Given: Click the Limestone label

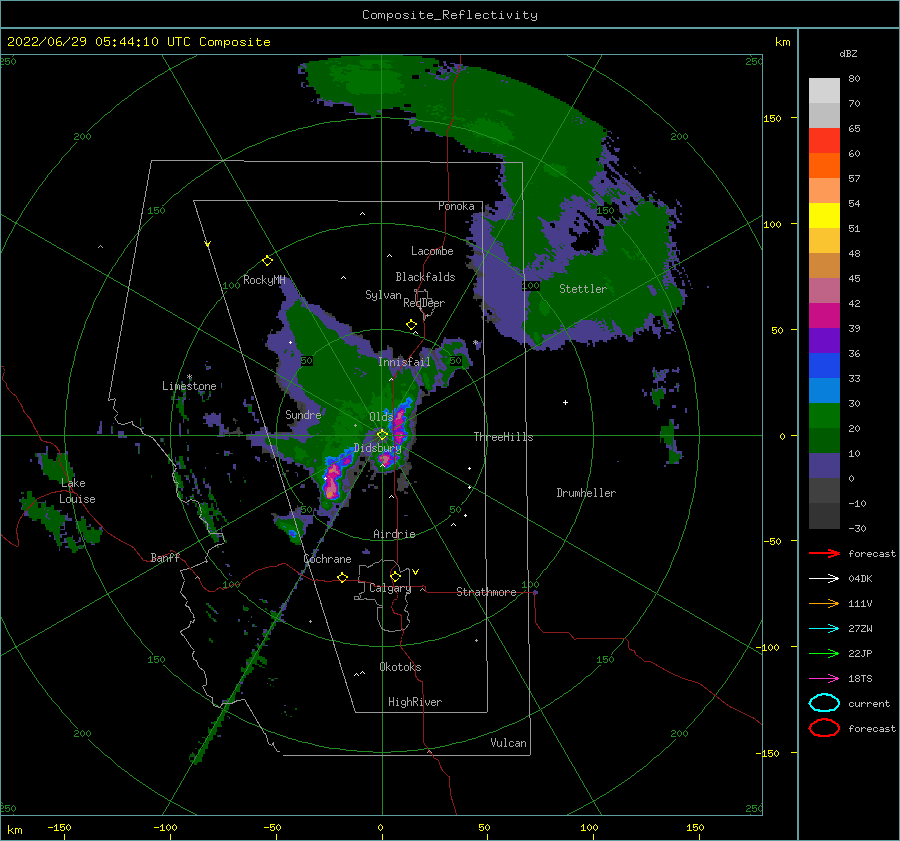Looking at the screenshot, I should click(x=189, y=386).
